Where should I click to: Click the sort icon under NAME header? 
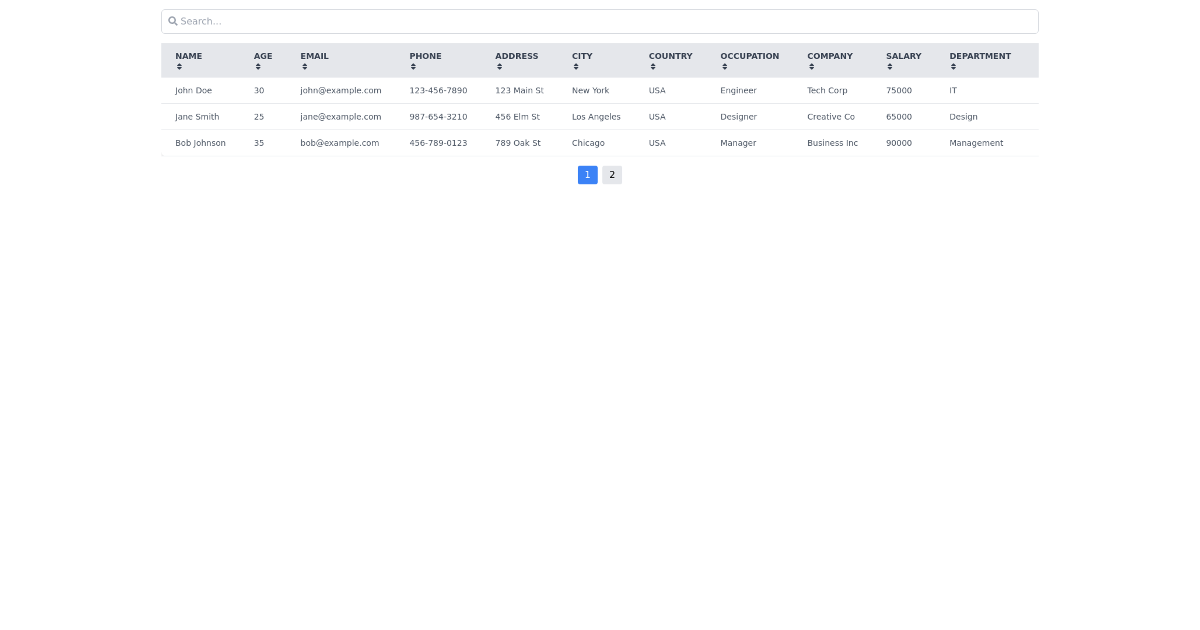point(178,66)
